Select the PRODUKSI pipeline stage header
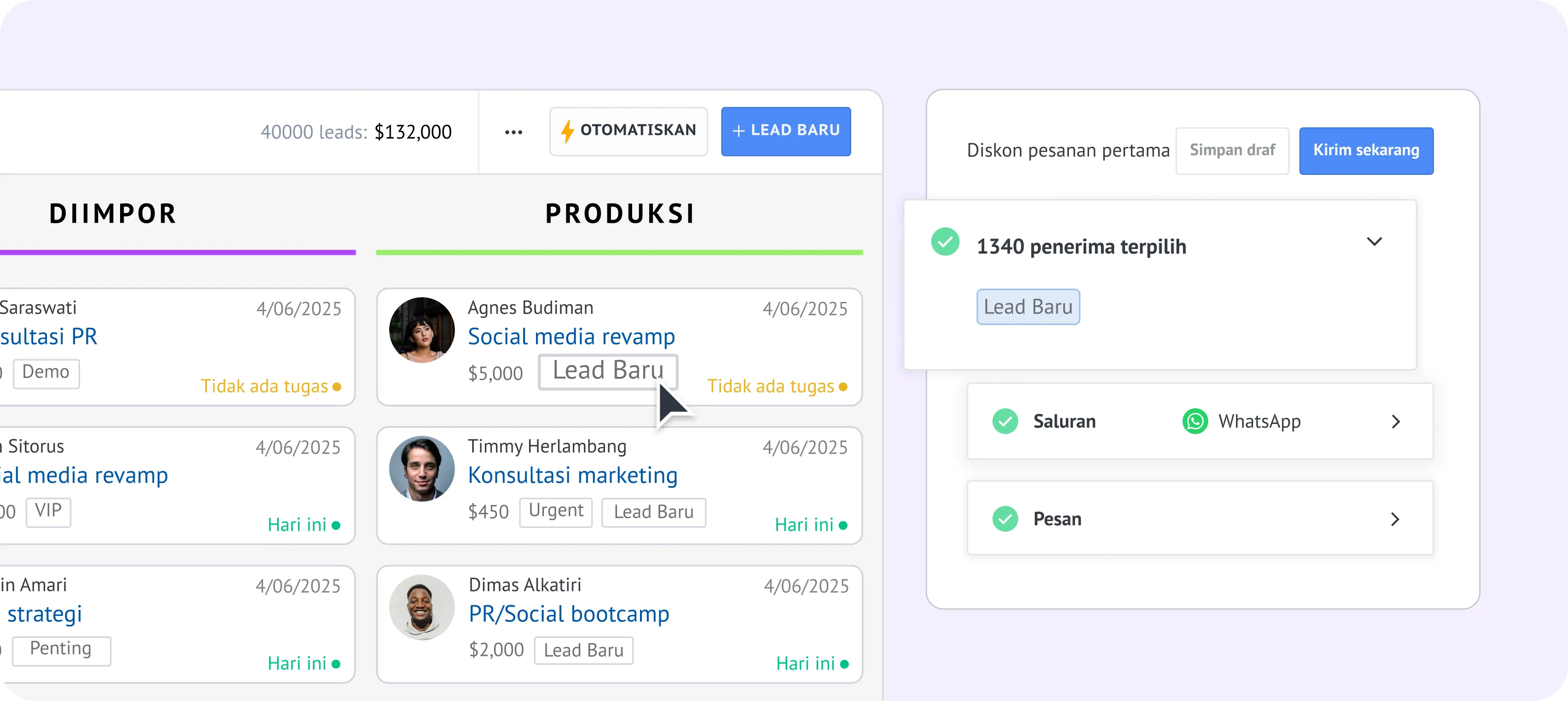 point(620,214)
